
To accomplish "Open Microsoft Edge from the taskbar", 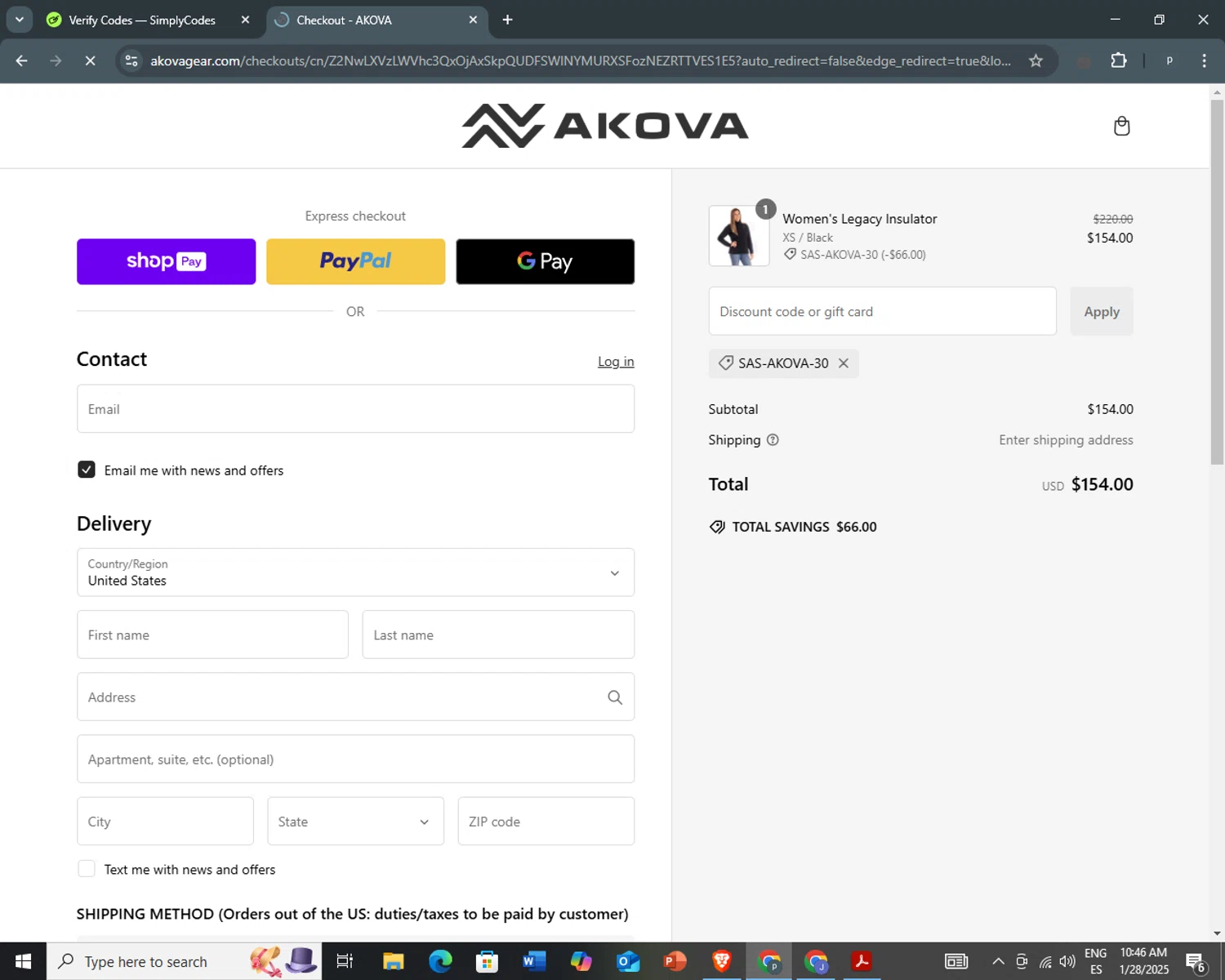I will (440, 961).
